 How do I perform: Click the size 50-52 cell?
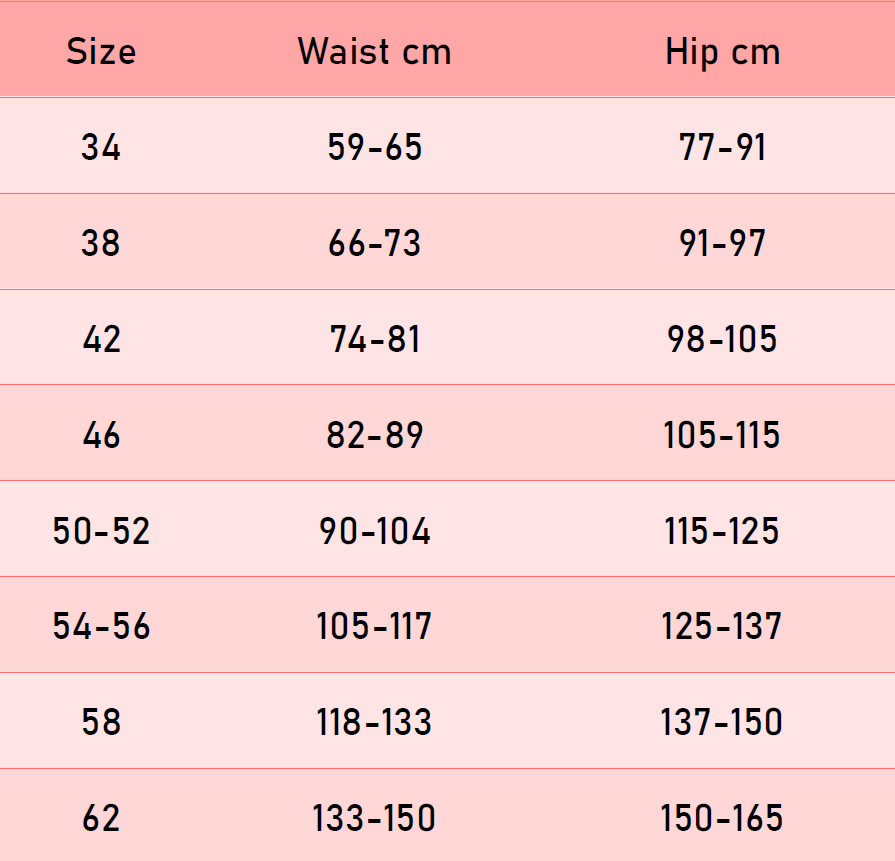click(x=101, y=531)
